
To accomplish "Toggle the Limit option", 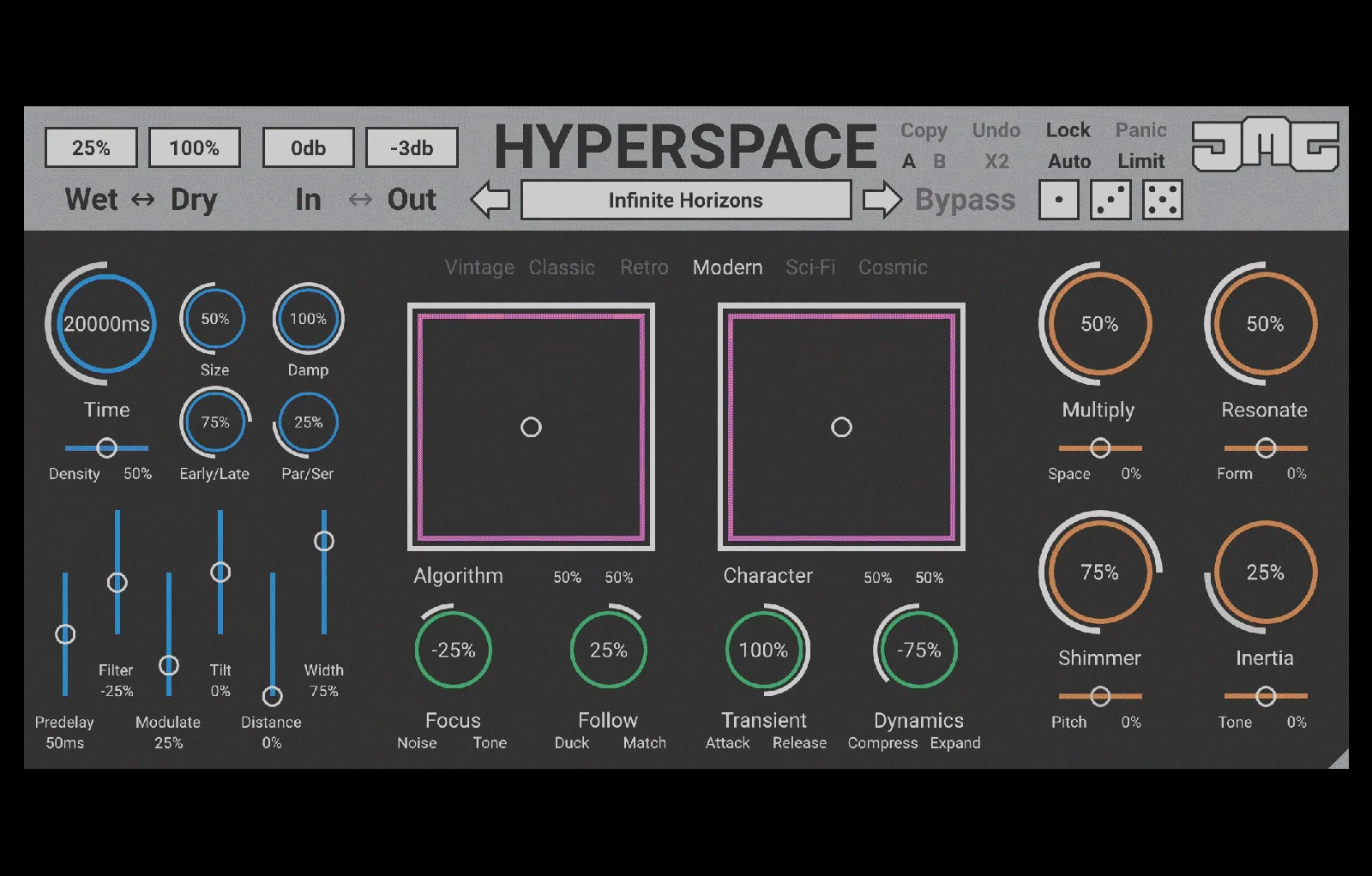I will (1140, 161).
